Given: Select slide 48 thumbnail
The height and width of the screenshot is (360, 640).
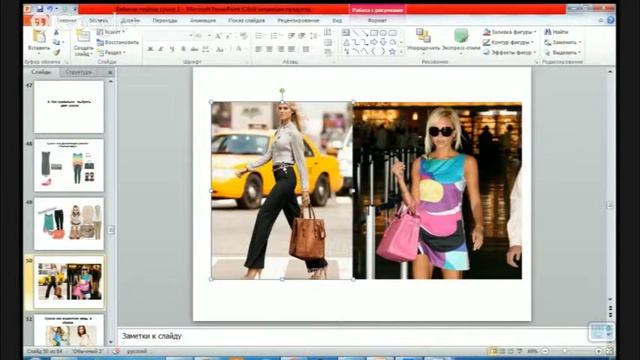Looking at the screenshot, I should coord(69,165).
